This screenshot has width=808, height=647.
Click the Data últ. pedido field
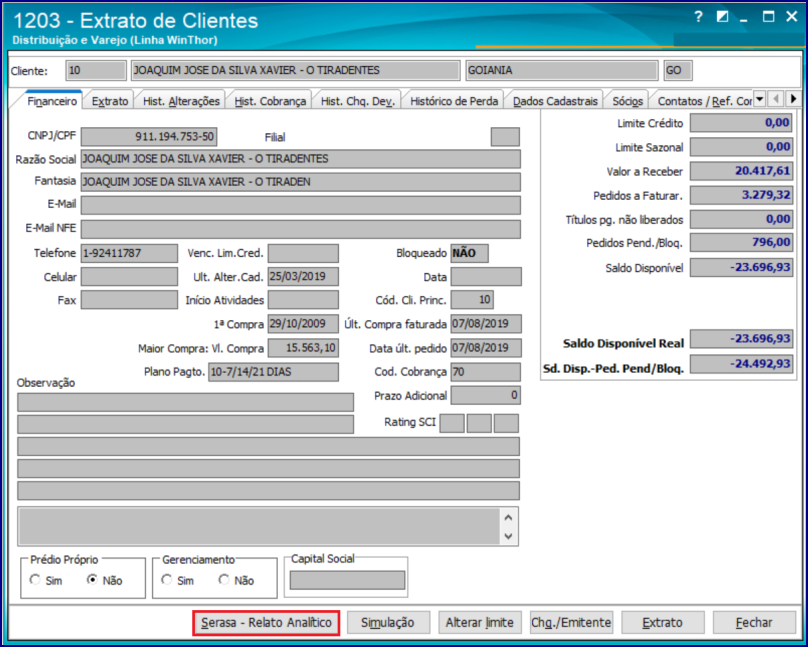[x=486, y=348]
